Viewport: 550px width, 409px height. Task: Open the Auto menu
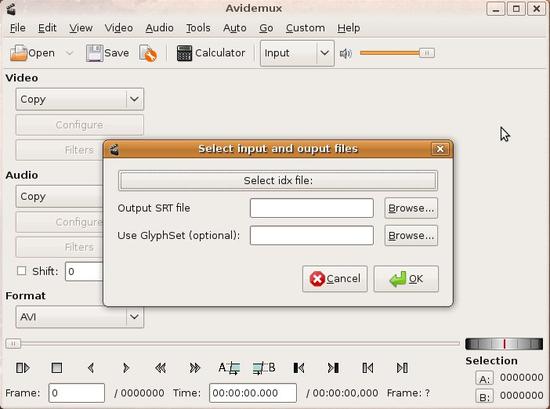click(x=235, y=28)
